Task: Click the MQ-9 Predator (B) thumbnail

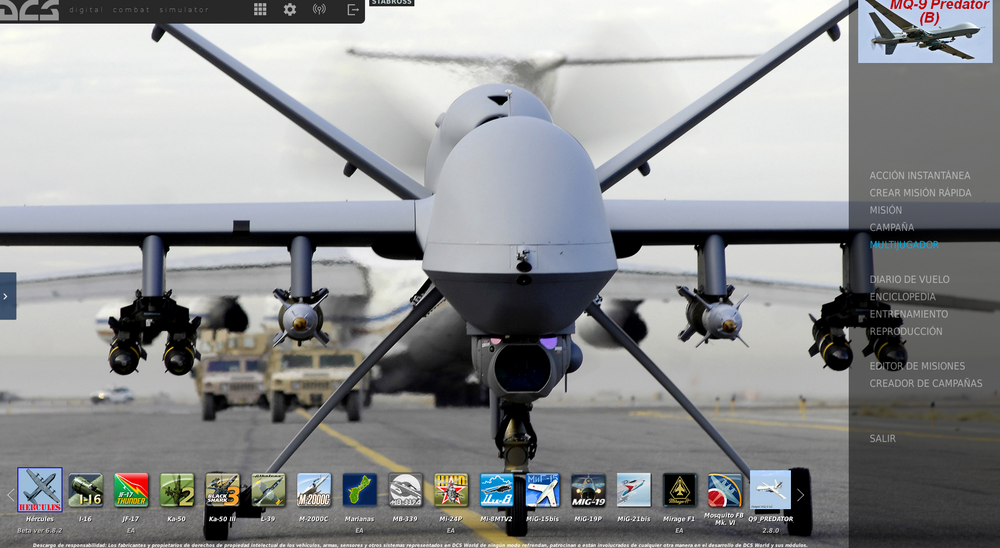Action: tap(925, 31)
